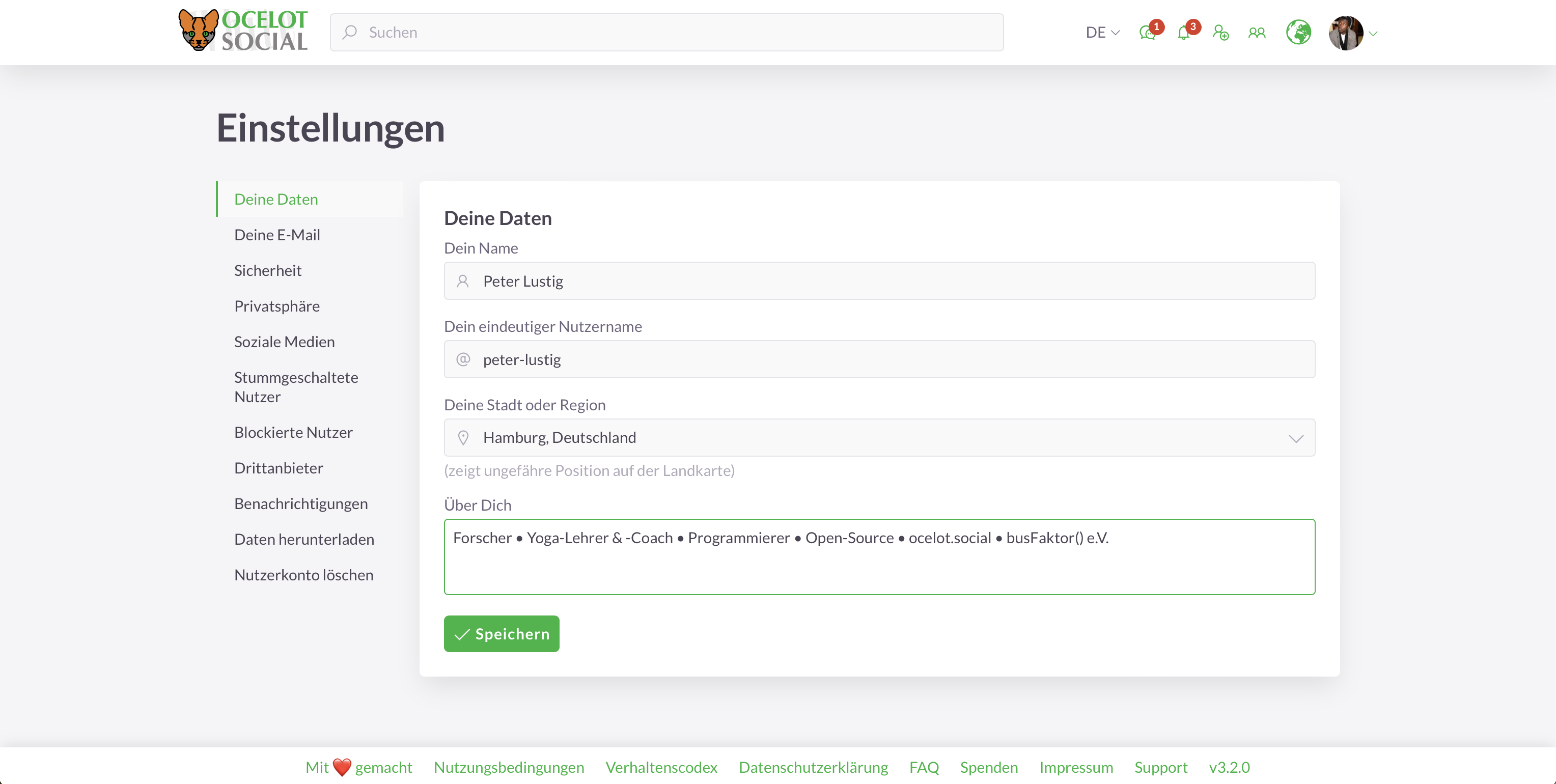Click the location pin in city field

click(x=463, y=437)
